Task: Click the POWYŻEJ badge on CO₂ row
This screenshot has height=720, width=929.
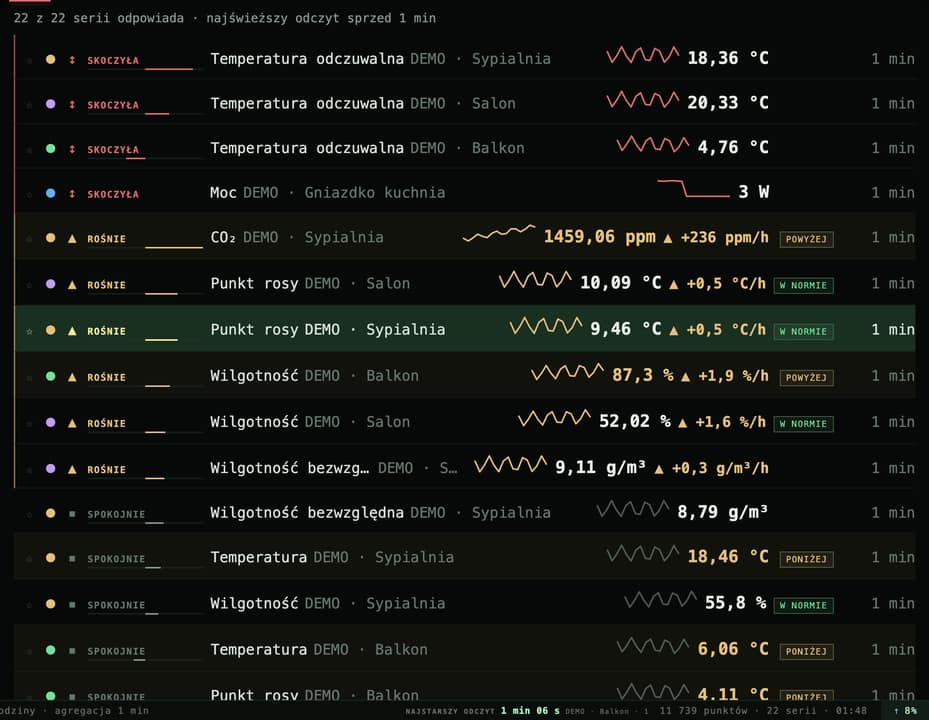Action: pos(806,239)
